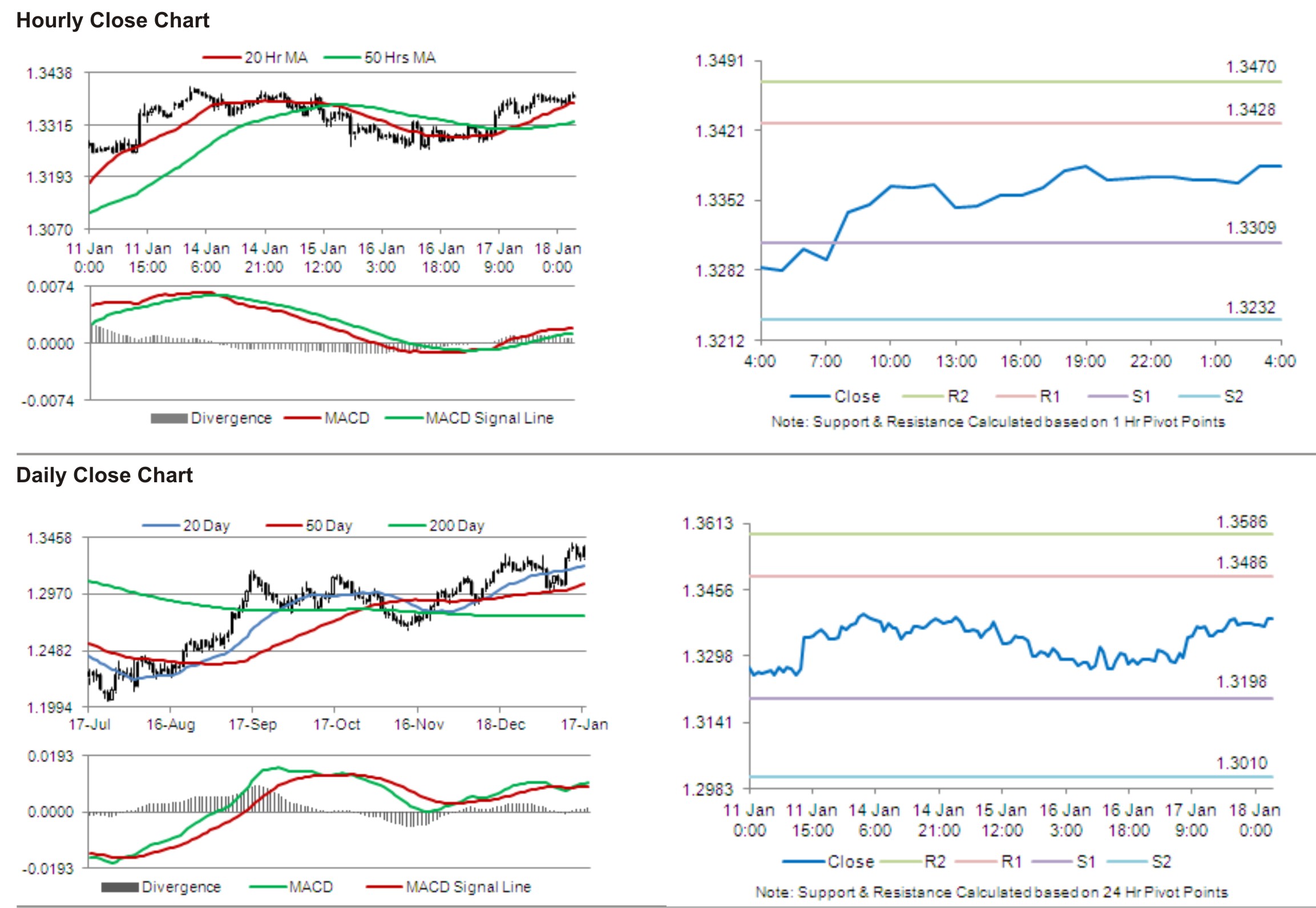The image size is (1316, 908).
Task: Click the 1.3486 R1 daily resistance value
Action: click(1242, 563)
